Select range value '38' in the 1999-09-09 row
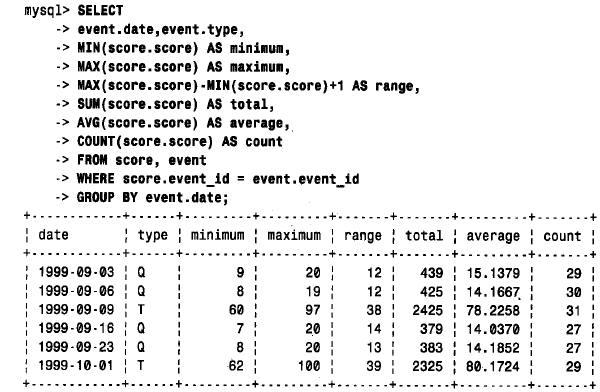This screenshot has width=600, height=392. 374,310
